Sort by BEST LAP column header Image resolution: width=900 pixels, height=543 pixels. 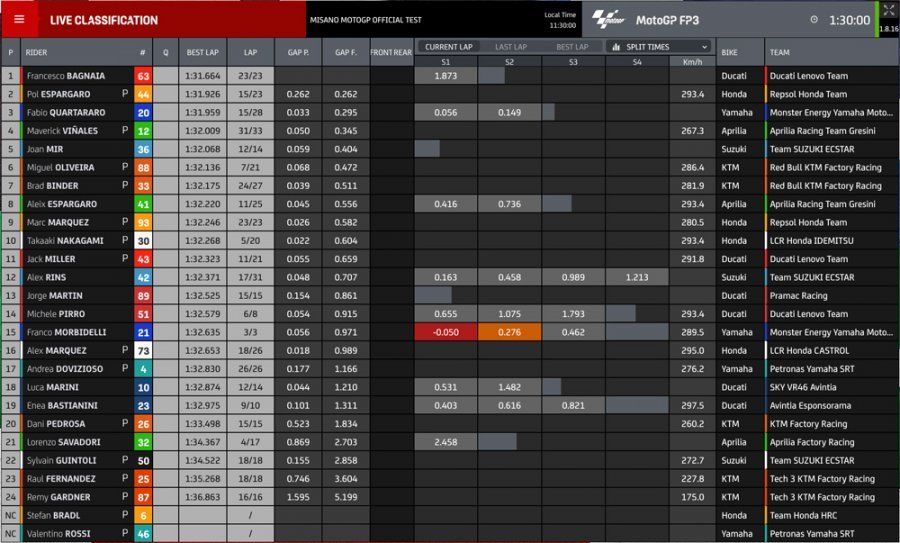(203, 52)
